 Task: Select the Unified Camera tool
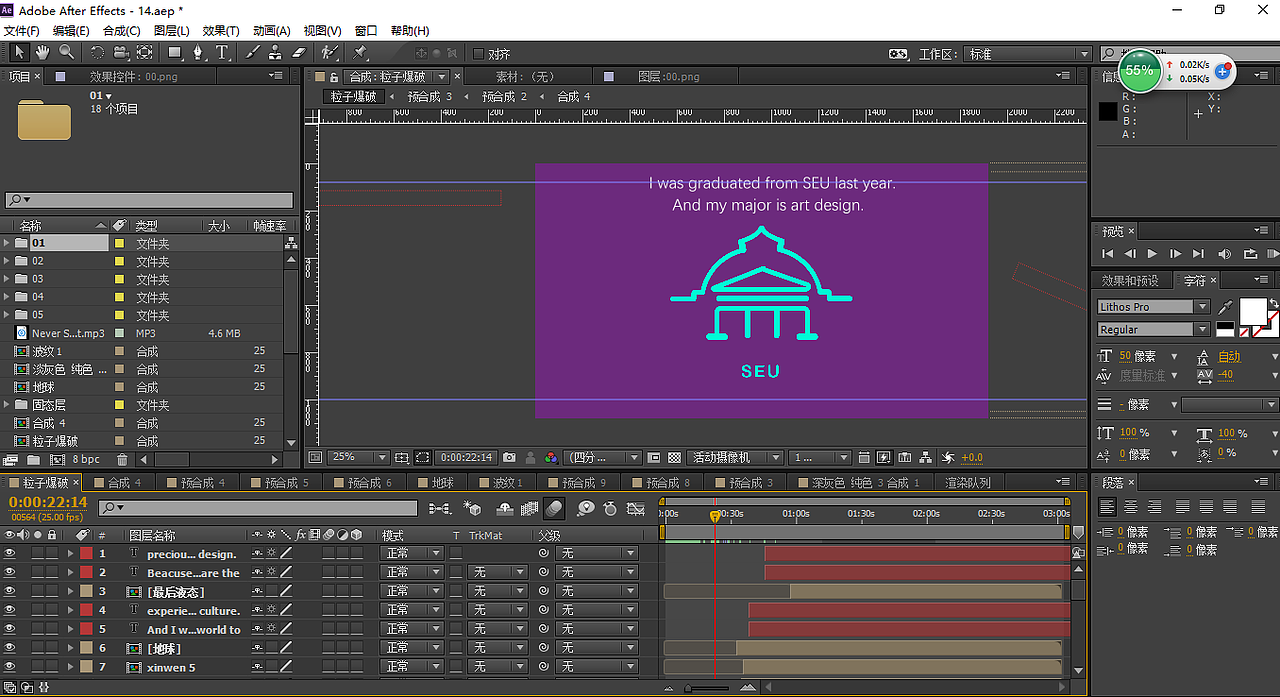(120, 53)
